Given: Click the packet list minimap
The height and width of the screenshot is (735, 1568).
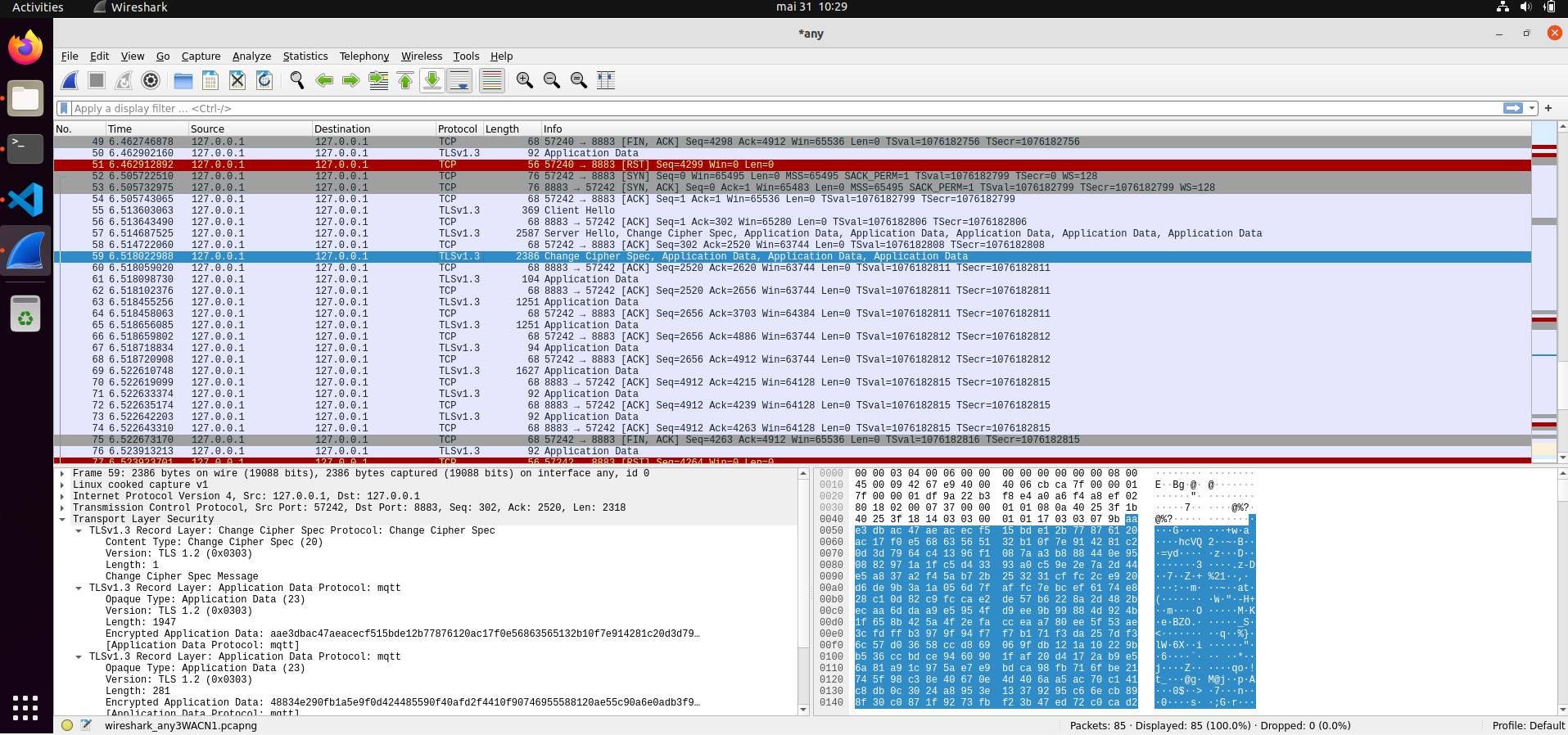Looking at the screenshot, I should (x=1543, y=292).
